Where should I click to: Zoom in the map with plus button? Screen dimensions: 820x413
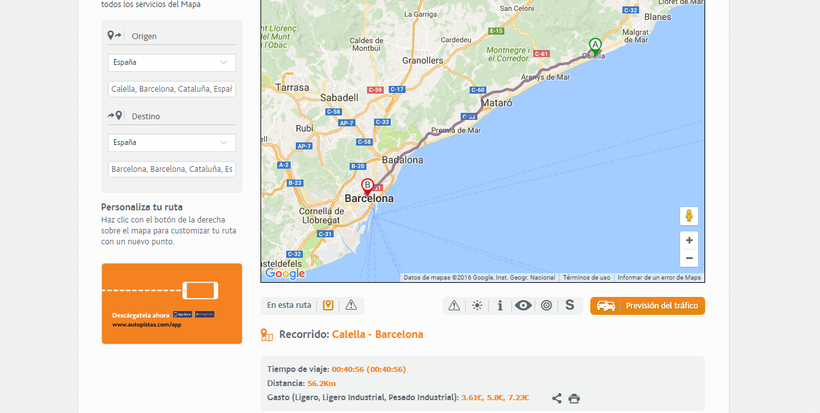click(689, 241)
